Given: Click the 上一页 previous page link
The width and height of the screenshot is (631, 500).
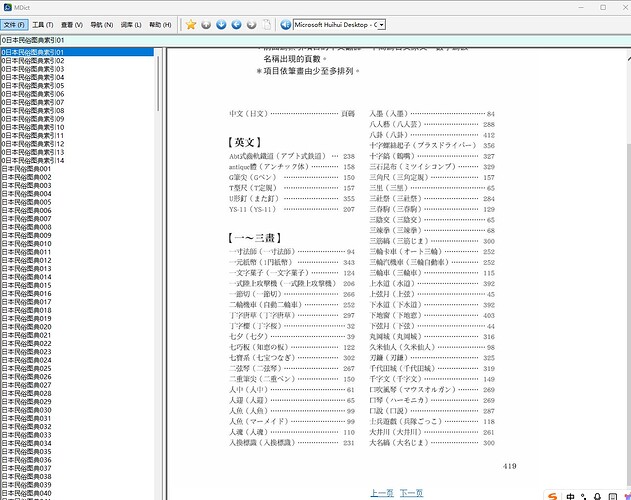Looking at the screenshot, I should coord(381,492).
